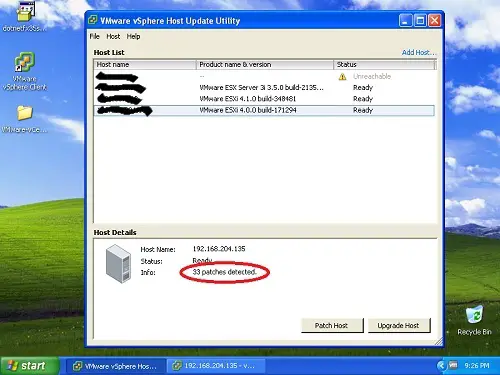This screenshot has width=500, height=375.
Task: Click the yellow warning icon beside Unreachable
Action: click(x=342, y=77)
